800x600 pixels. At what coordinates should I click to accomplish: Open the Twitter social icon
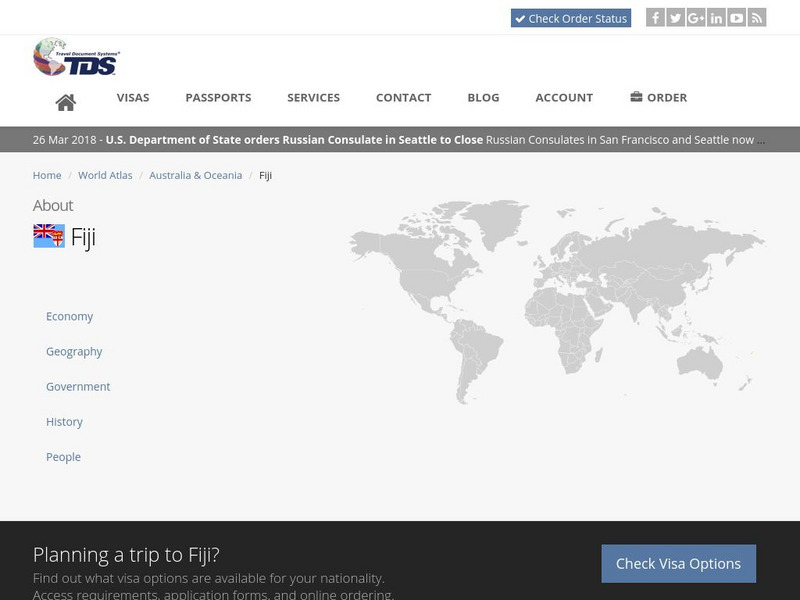[676, 18]
